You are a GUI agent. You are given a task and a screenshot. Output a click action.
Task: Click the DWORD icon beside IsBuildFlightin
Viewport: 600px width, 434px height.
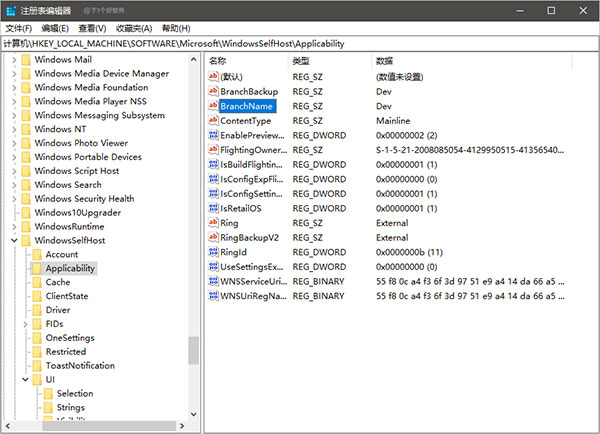click(x=213, y=164)
